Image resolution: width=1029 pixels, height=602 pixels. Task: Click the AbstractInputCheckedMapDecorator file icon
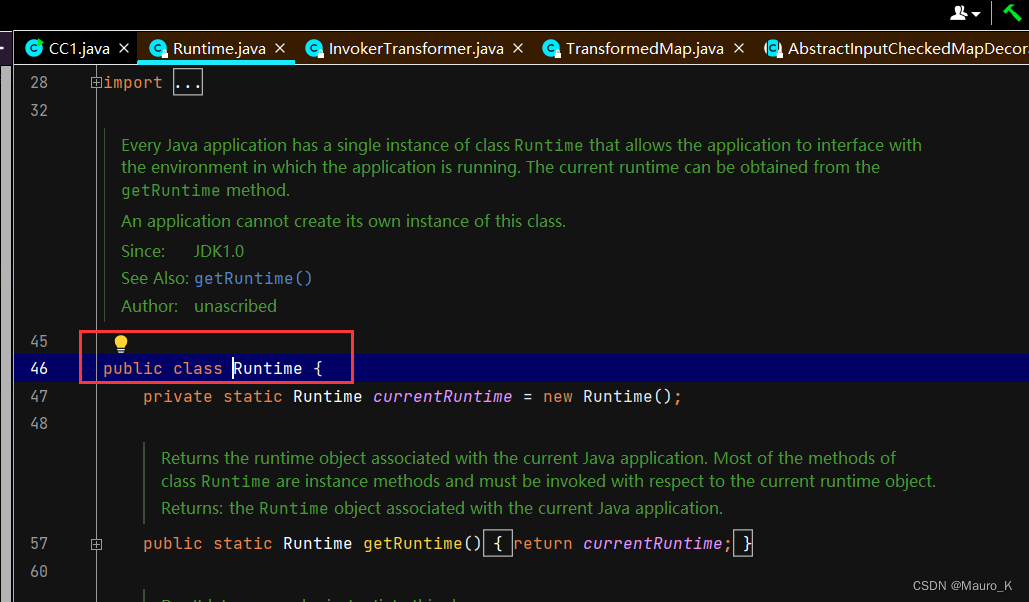(774, 49)
